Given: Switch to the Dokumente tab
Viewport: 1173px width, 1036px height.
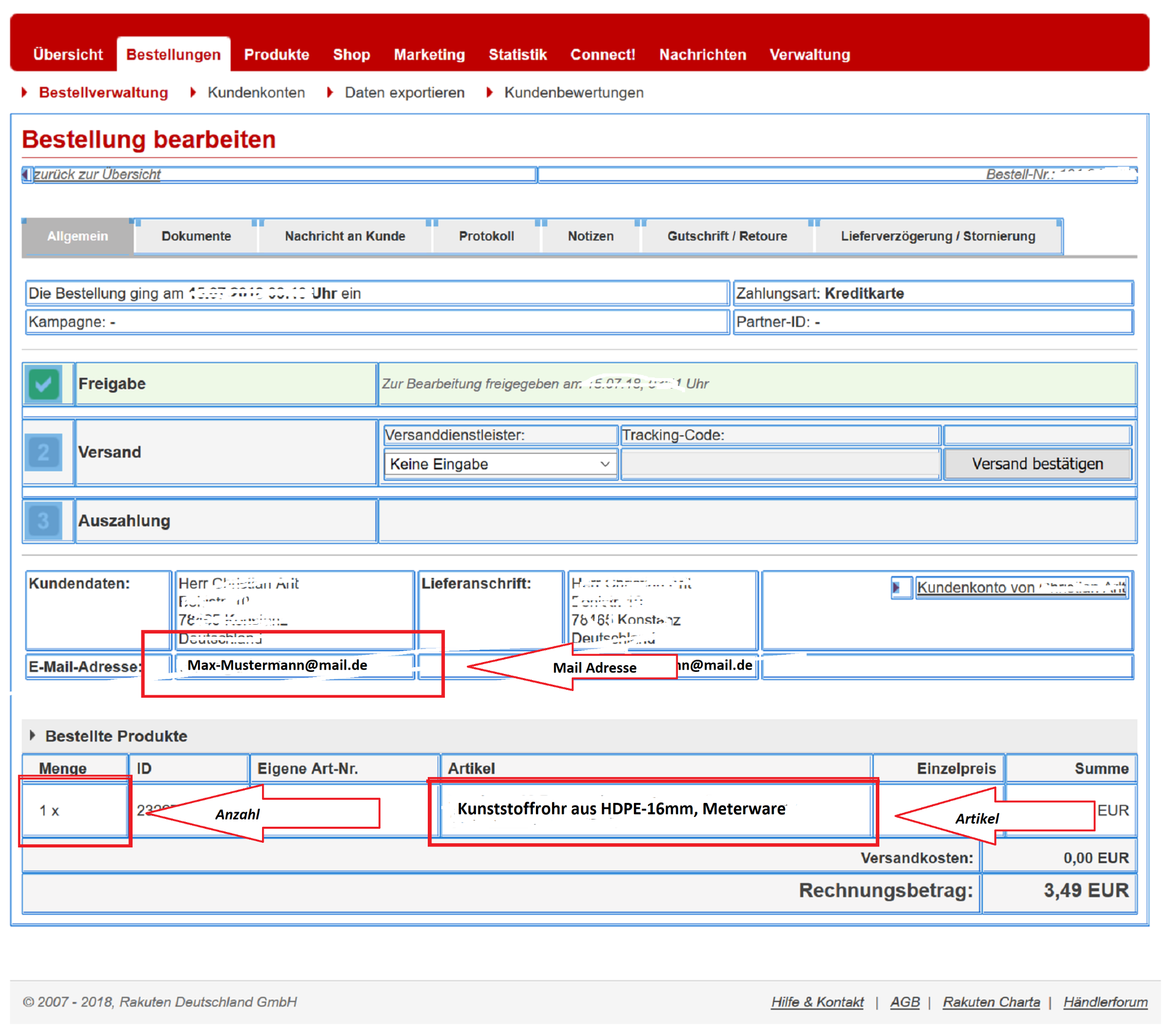Looking at the screenshot, I should click(x=196, y=237).
